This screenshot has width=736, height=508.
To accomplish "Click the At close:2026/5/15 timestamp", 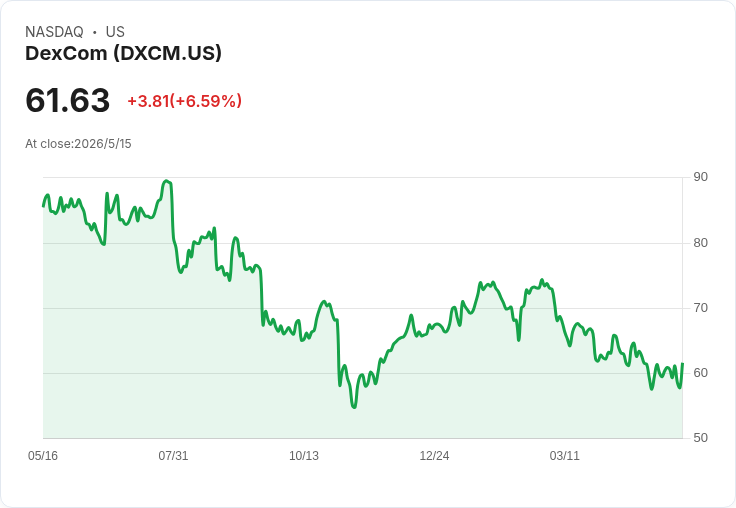I will (x=78, y=144).
